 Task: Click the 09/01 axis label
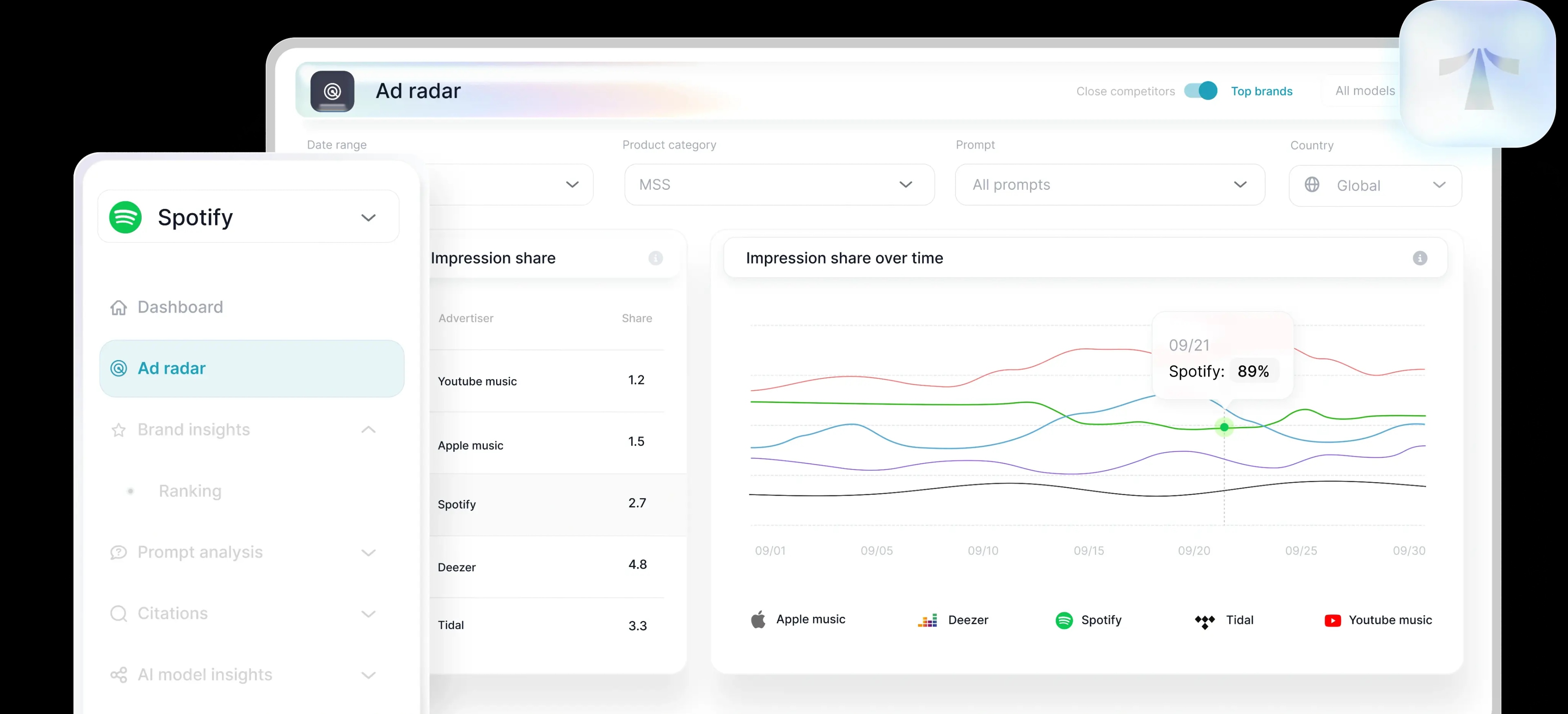click(x=770, y=551)
